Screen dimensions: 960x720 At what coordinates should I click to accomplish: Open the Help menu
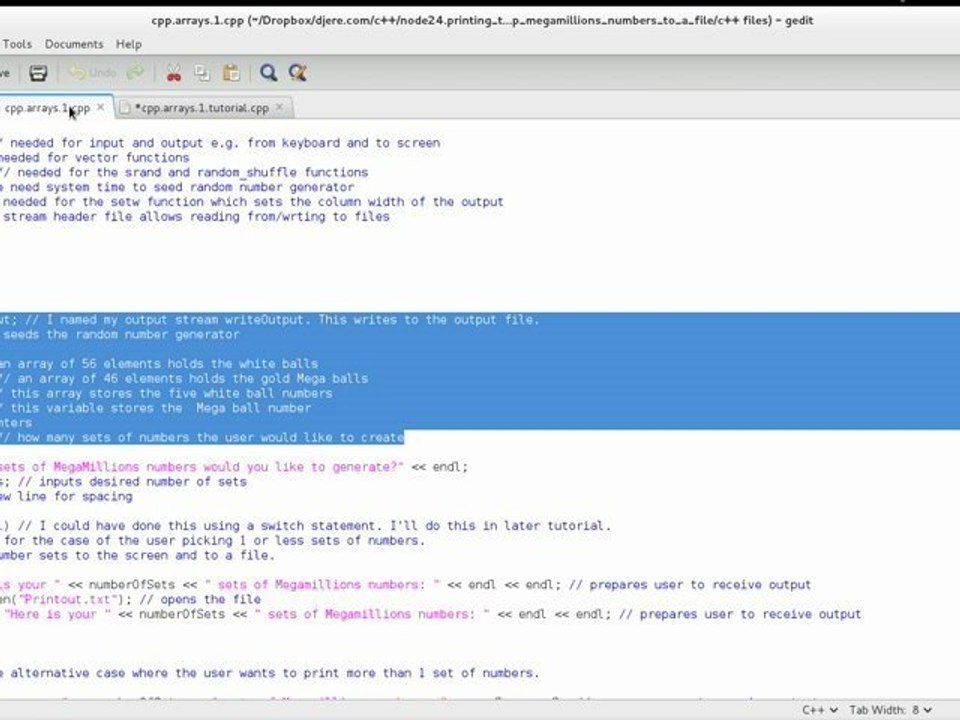click(129, 44)
